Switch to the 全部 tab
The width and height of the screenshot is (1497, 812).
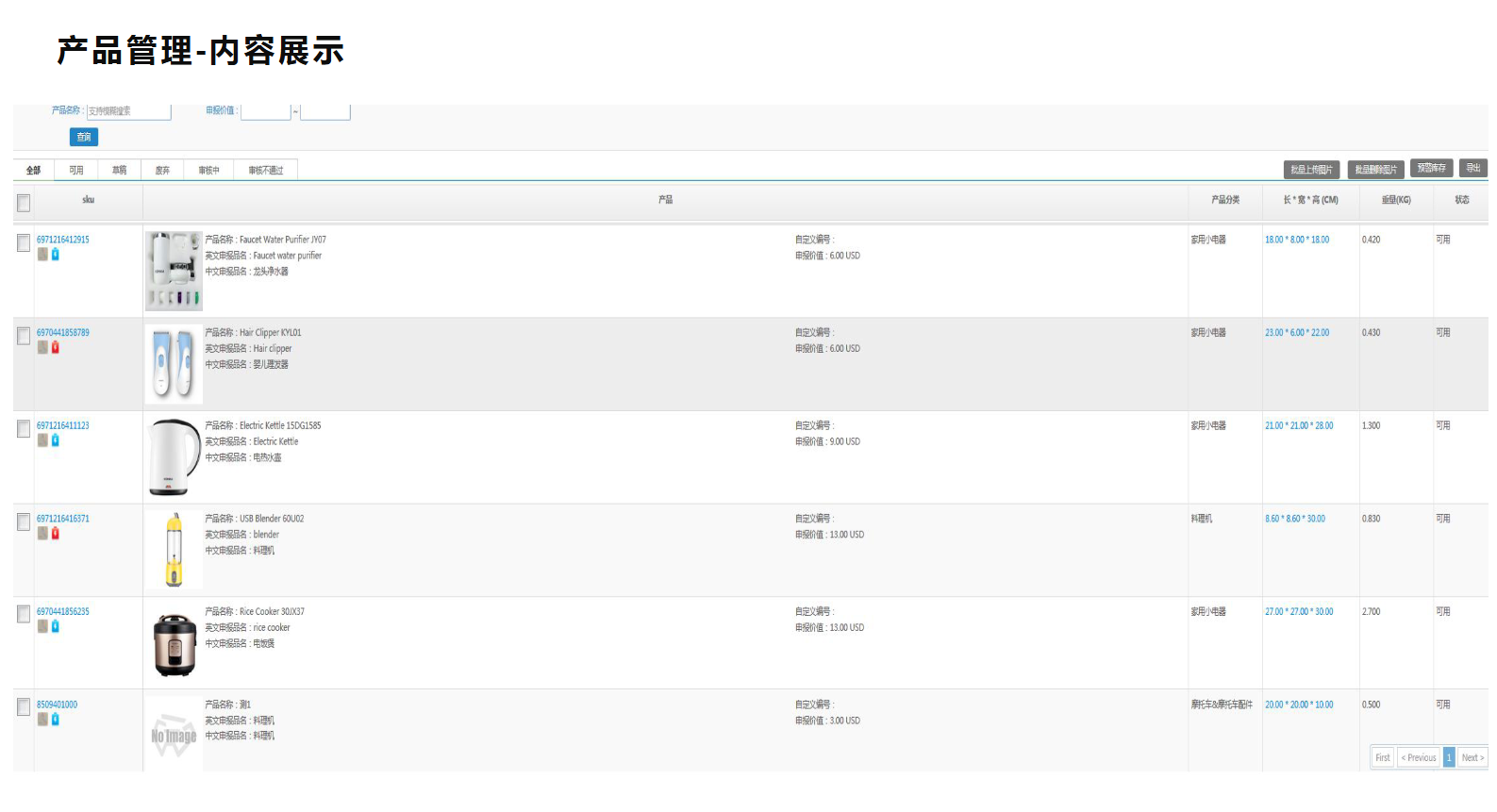coord(34,170)
